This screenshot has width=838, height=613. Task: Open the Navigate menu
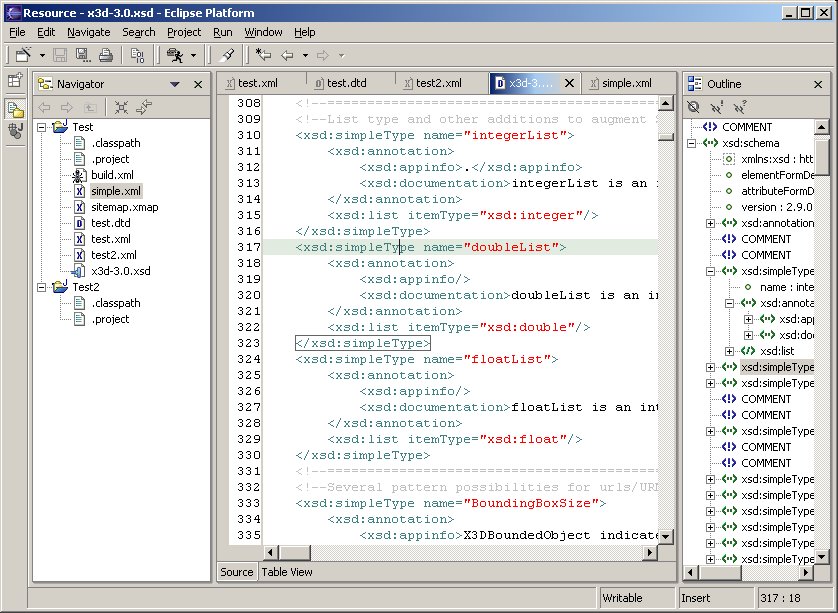pos(89,32)
